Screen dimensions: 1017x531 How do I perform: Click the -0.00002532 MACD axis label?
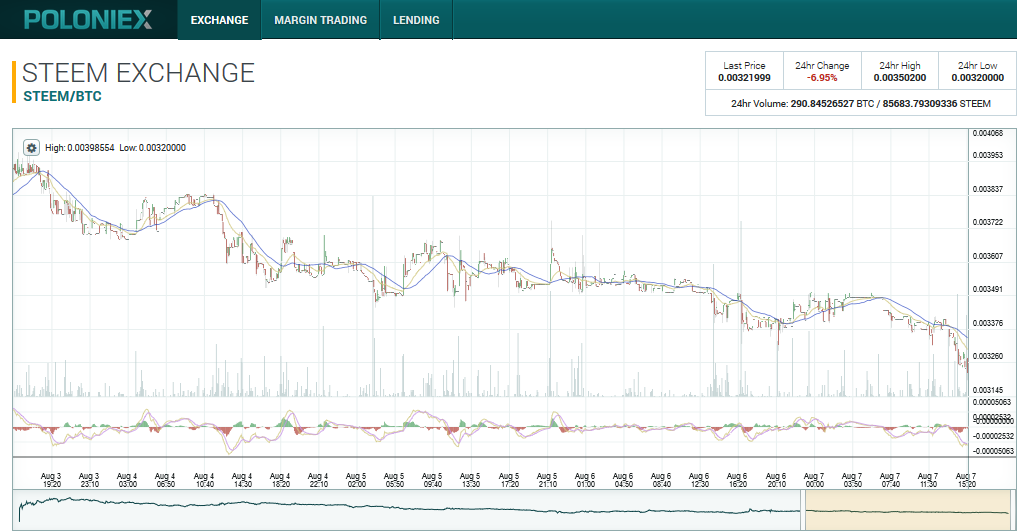pyautogui.click(x=992, y=436)
